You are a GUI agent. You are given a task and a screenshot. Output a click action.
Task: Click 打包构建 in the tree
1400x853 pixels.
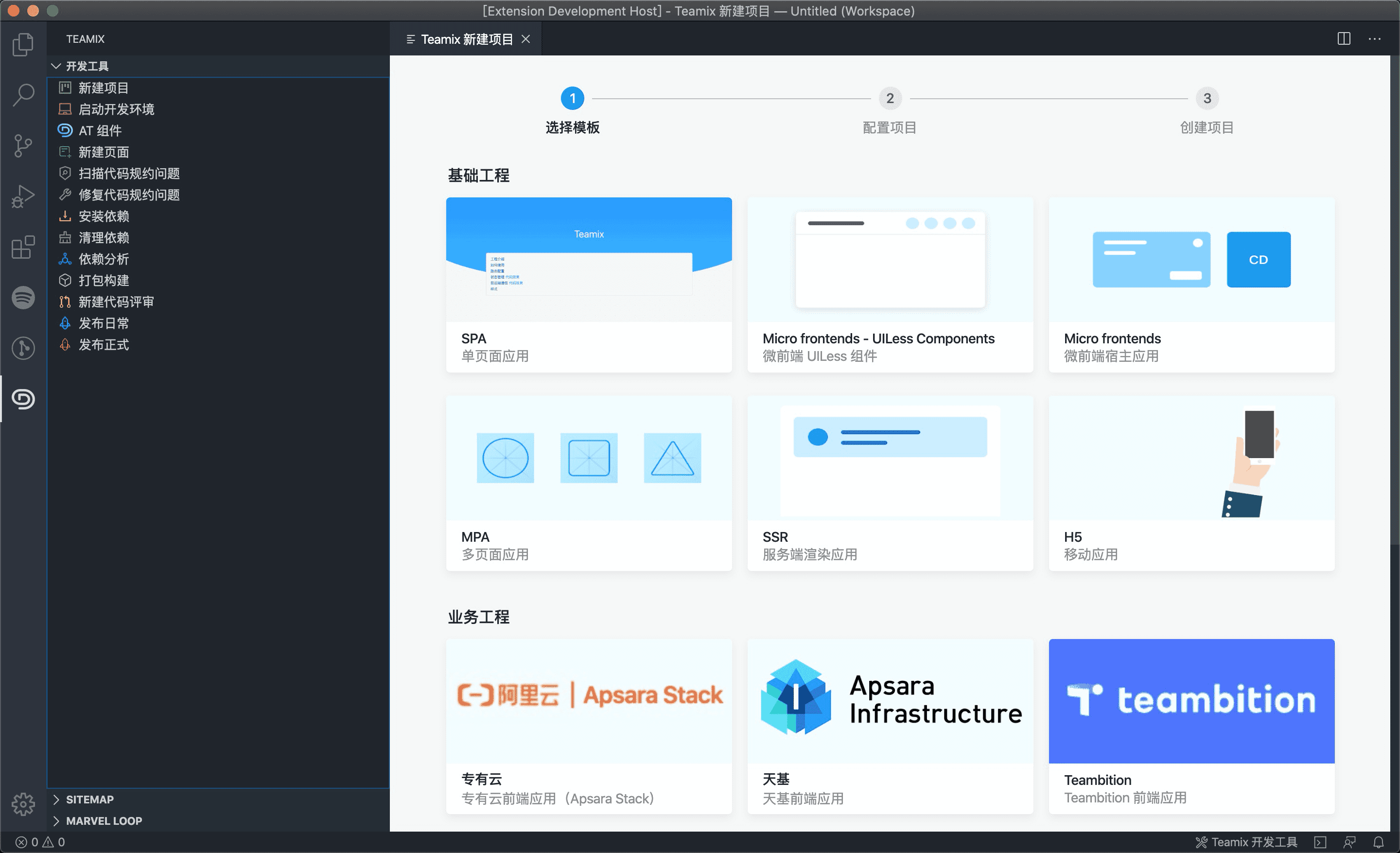pos(104,280)
